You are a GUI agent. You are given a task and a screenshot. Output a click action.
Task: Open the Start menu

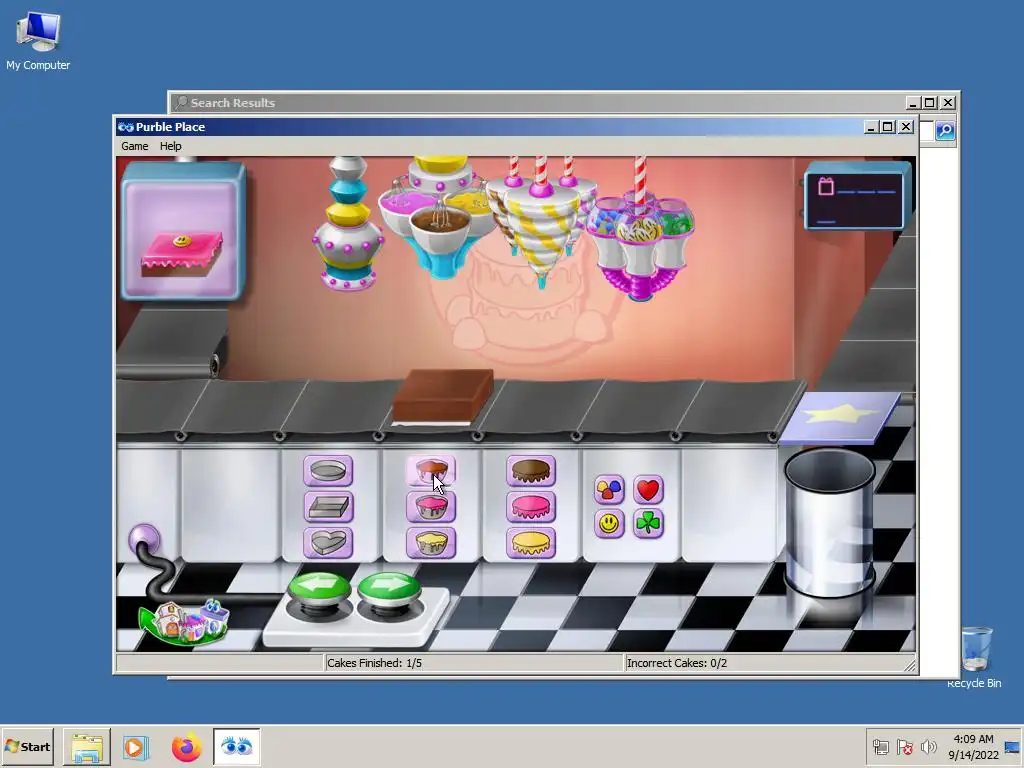[27, 746]
